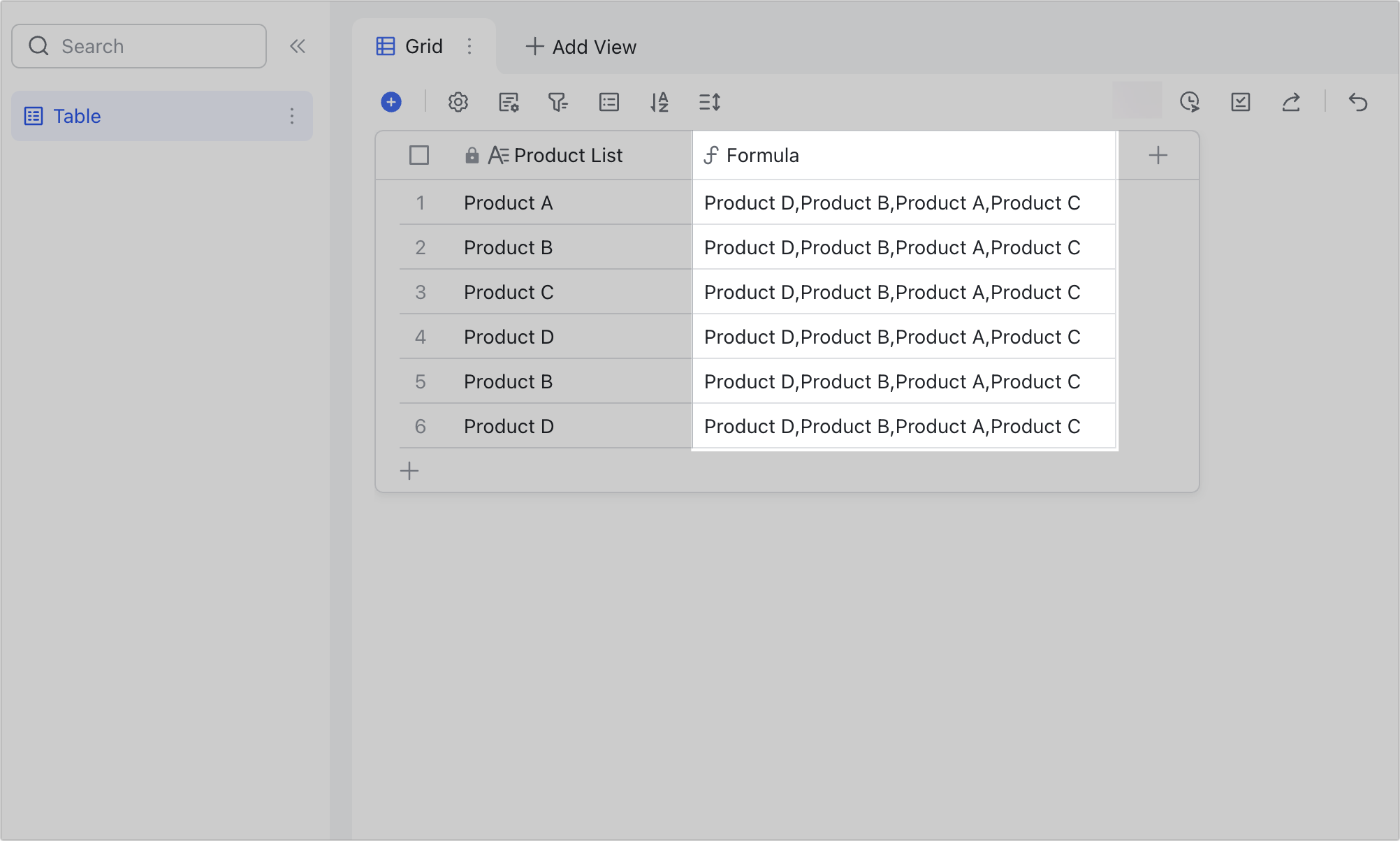Adjust row height tool
The height and width of the screenshot is (841, 1400).
710,102
